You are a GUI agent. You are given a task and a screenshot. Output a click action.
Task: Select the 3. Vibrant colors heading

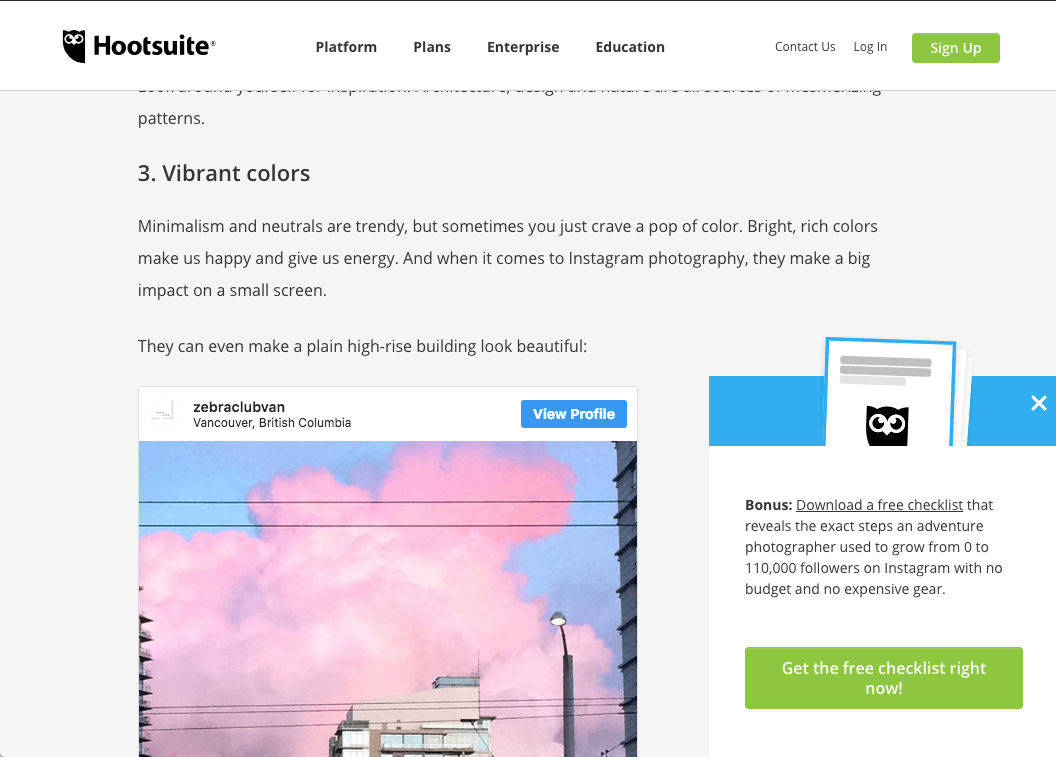coord(224,173)
